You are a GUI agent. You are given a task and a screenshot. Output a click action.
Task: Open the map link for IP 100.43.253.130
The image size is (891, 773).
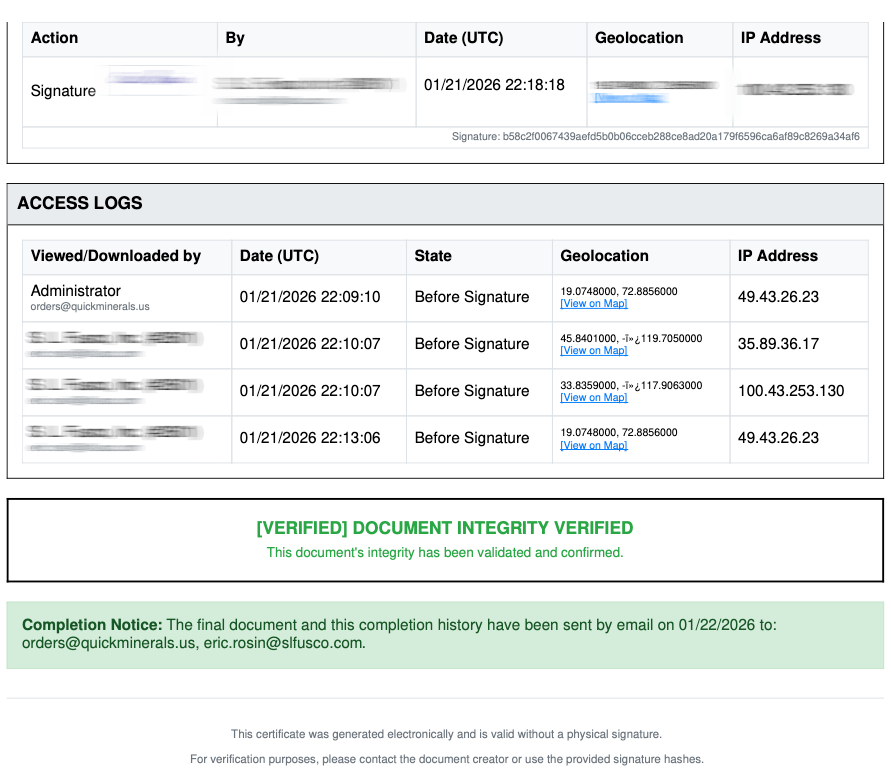(x=594, y=397)
